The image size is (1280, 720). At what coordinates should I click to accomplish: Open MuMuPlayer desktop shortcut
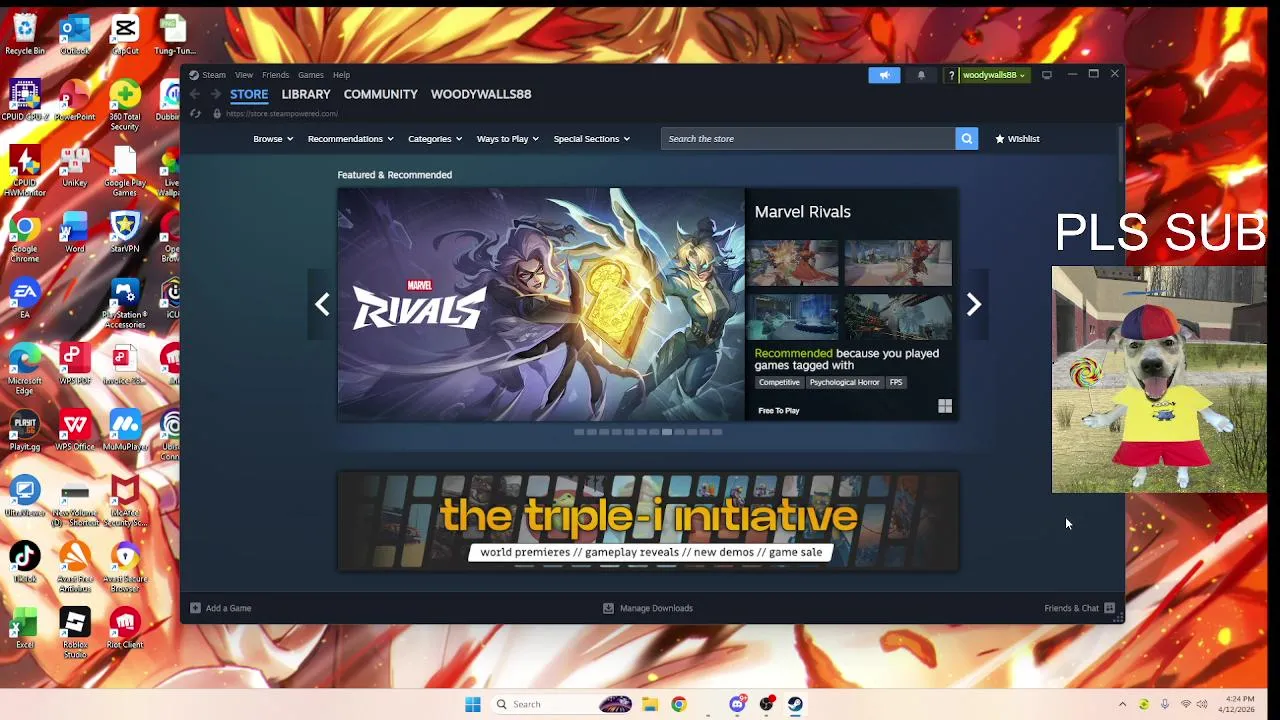pyautogui.click(x=125, y=430)
